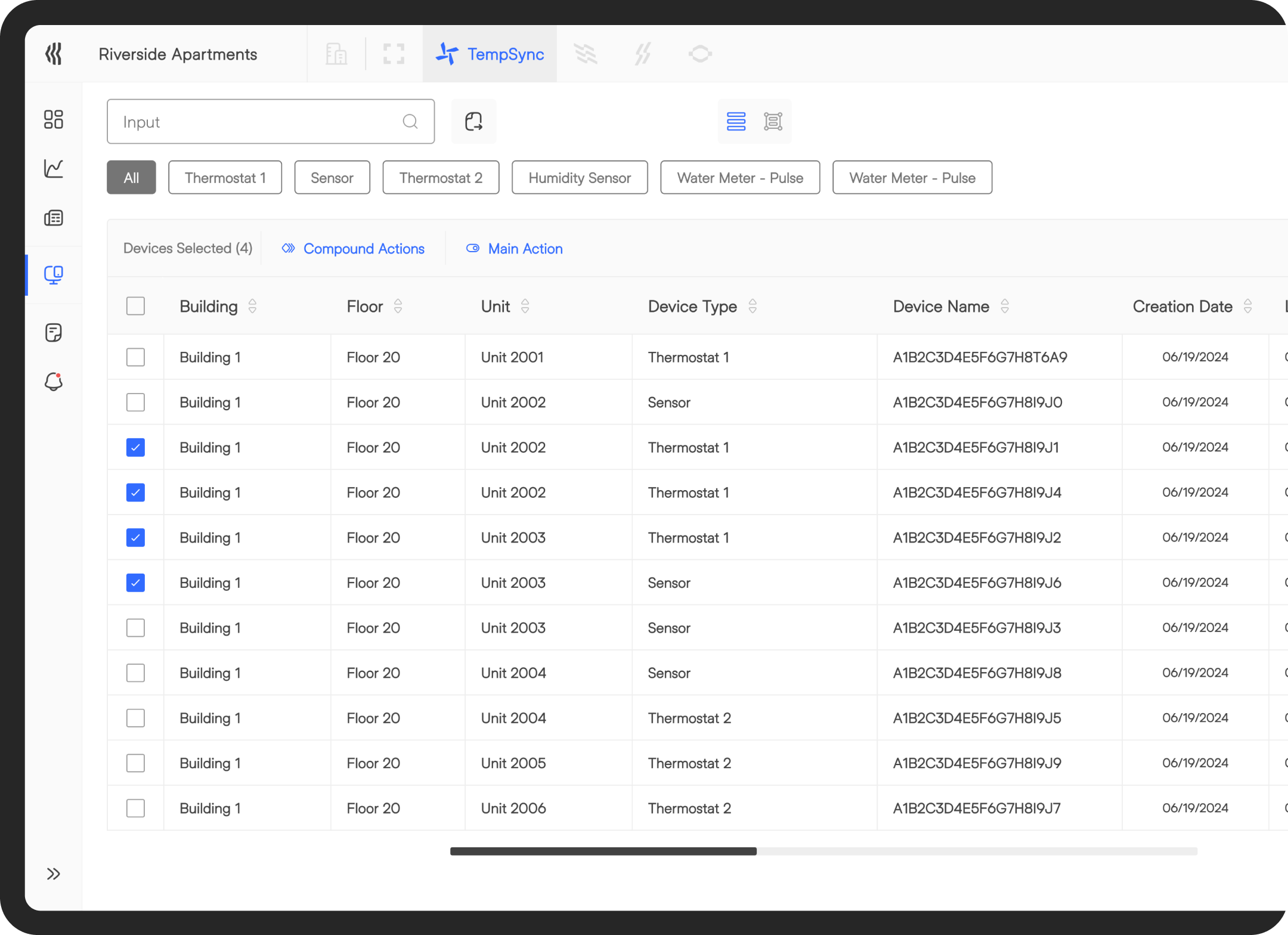The width and height of the screenshot is (1288, 935).
Task: Open the analytics chart icon in the sidebar
Action: 54,168
